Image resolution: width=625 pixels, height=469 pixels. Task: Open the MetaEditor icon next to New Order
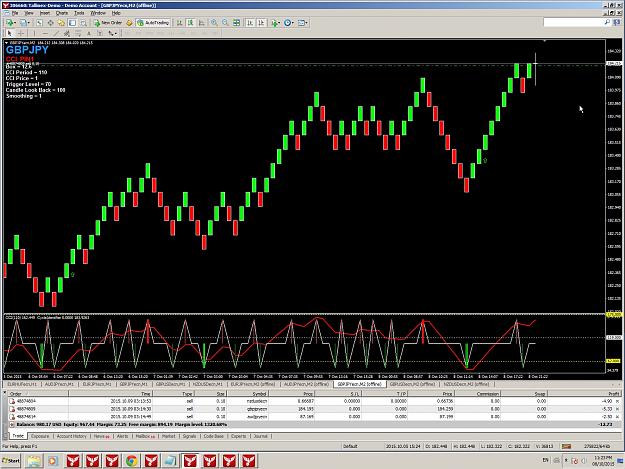click(129, 23)
